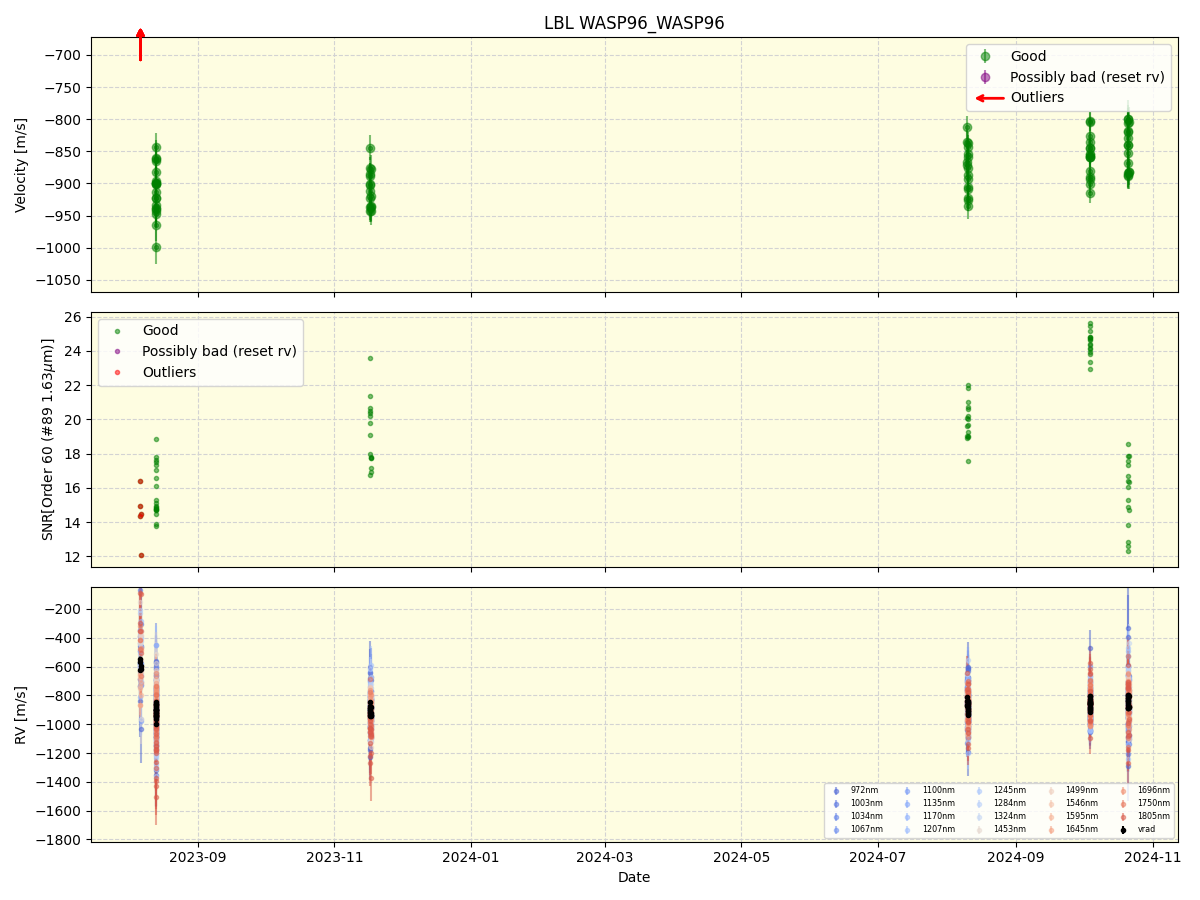Click the 'vrad' legend entry
The height and width of the screenshot is (900, 1200).
pyautogui.click(x=1146, y=829)
